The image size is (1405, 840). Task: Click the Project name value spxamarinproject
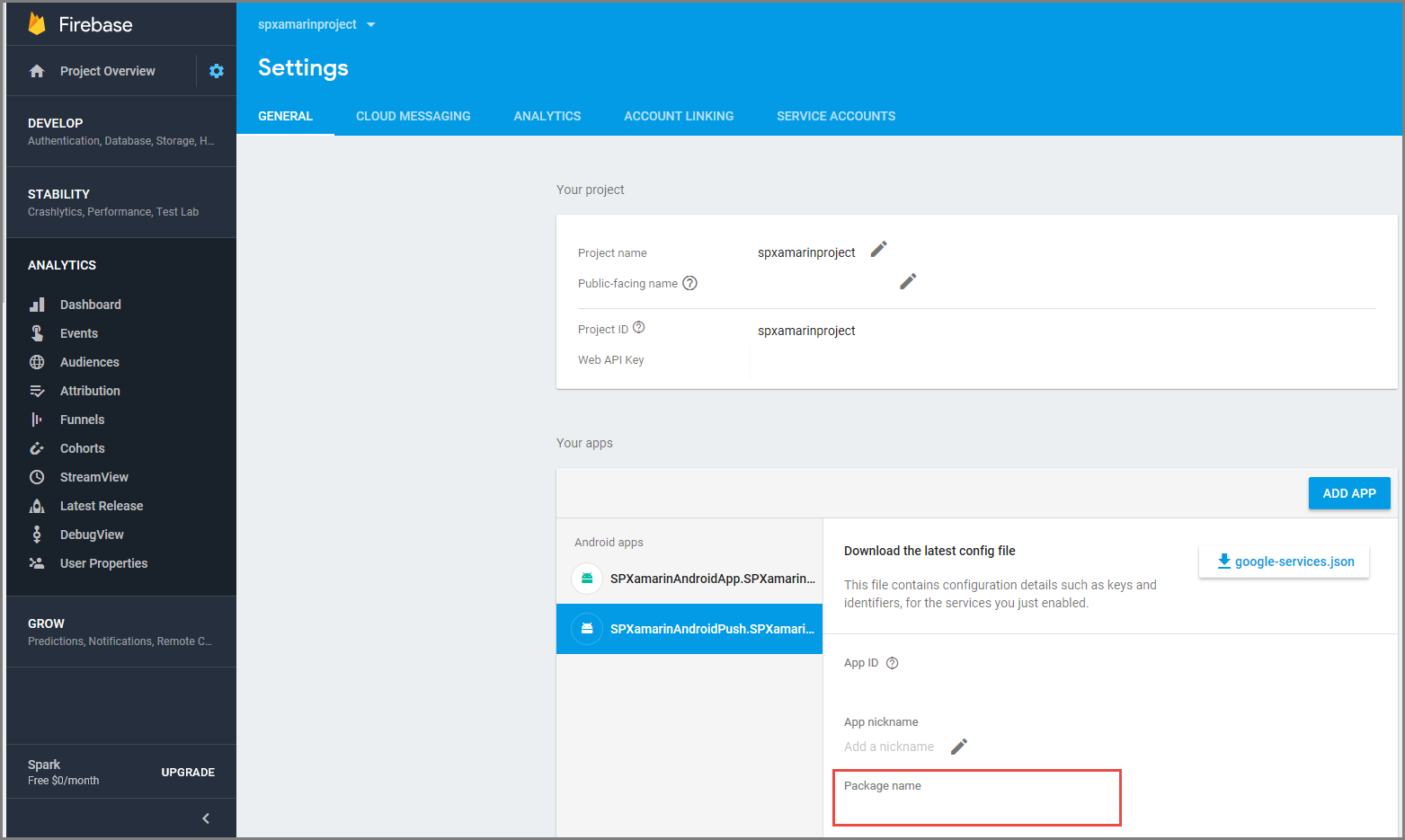[x=806, y=252]
